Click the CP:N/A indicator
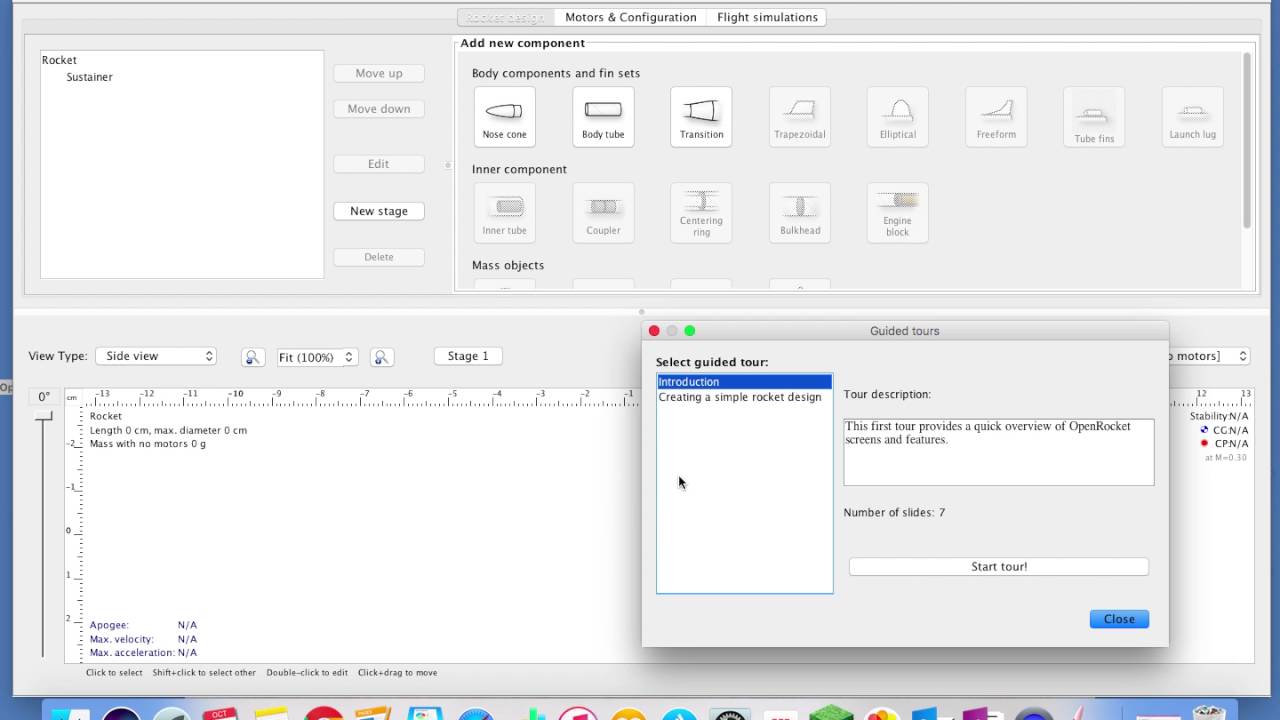 [x=1225, y=444]
